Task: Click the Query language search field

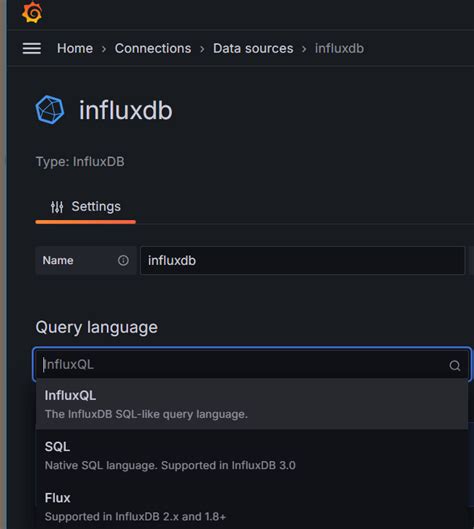Action: coord(252,365)
